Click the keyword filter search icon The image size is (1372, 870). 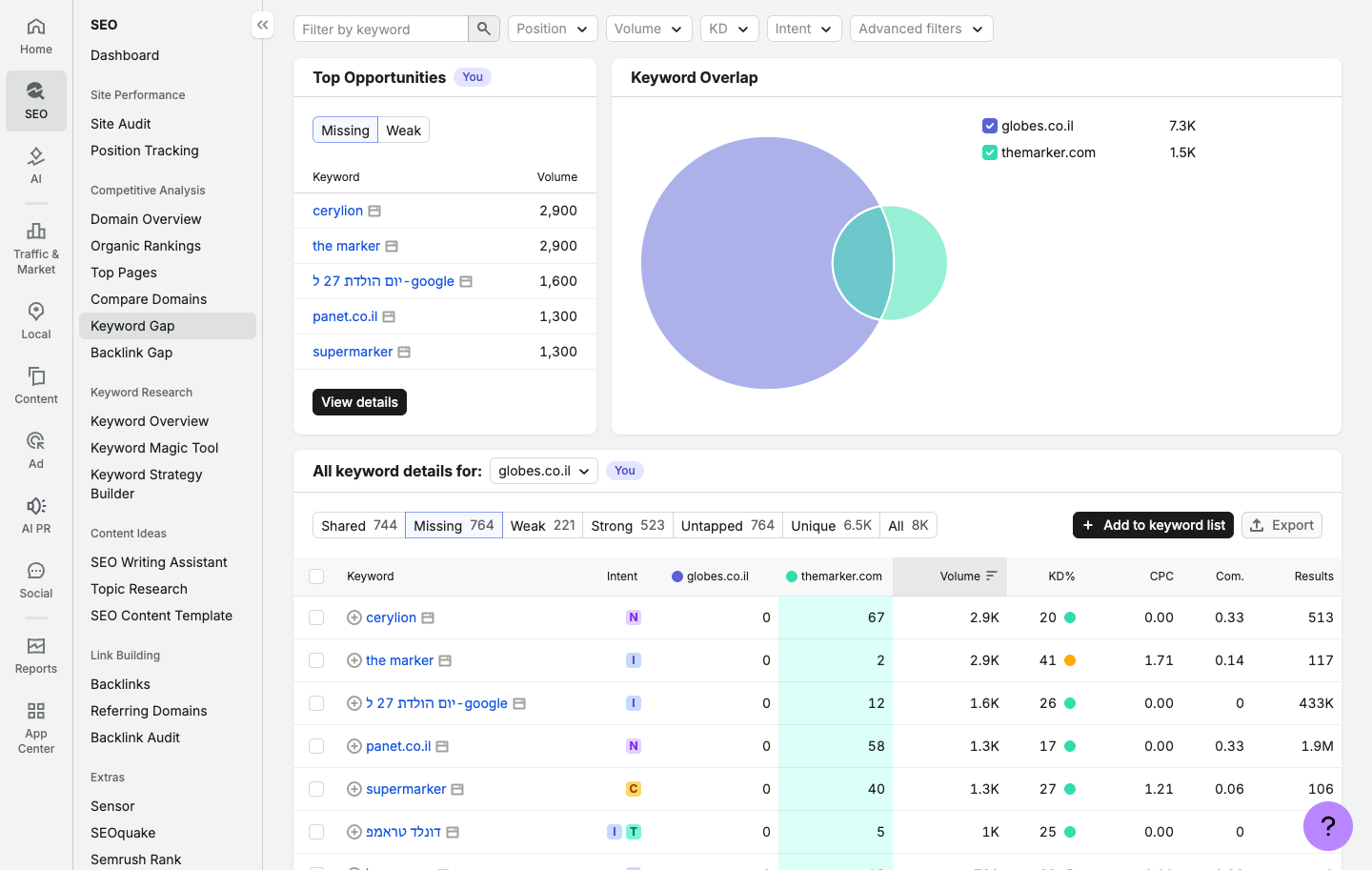(484, 29)
